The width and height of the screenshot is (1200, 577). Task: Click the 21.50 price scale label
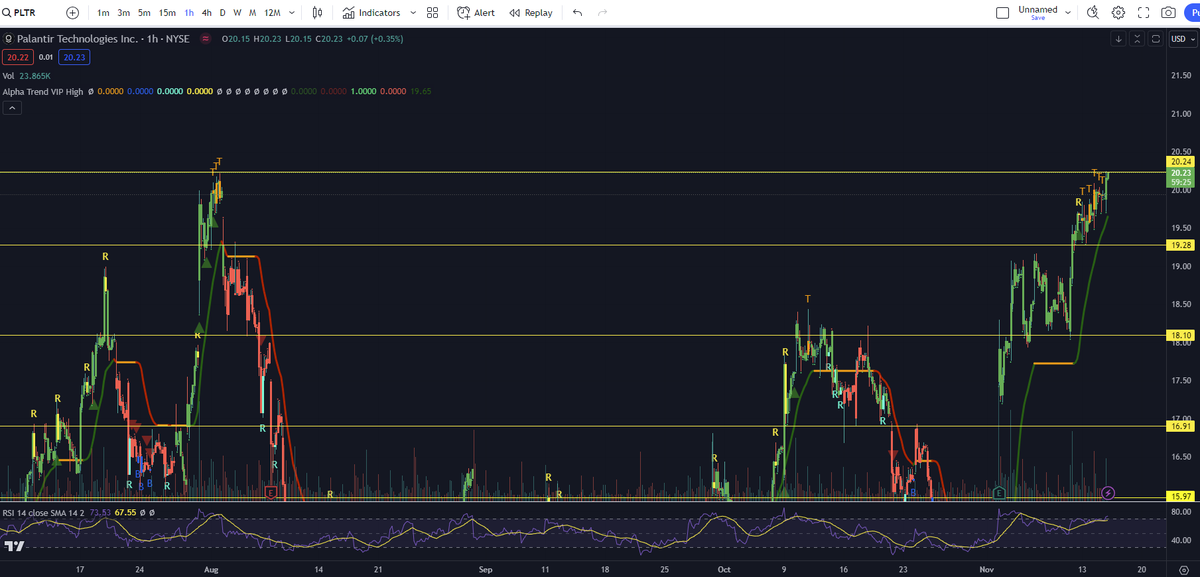[1181, 75]
